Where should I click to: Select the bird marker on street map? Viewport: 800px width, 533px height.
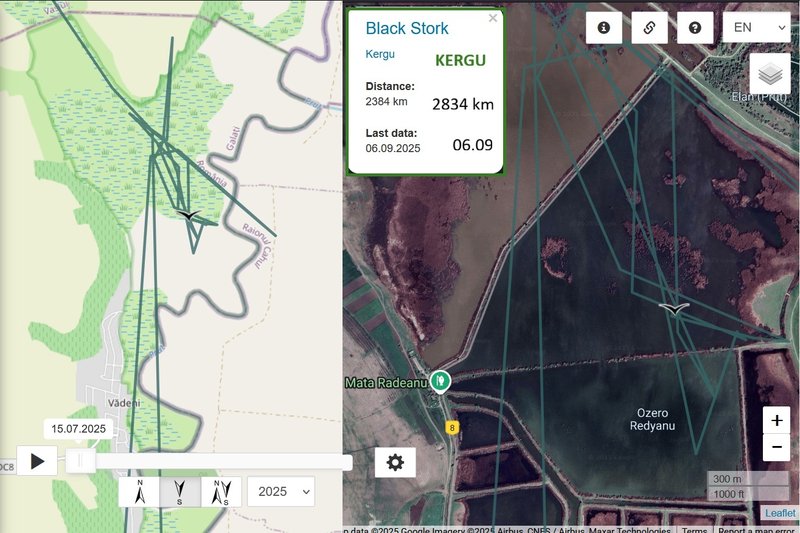[x=189, y=215]
